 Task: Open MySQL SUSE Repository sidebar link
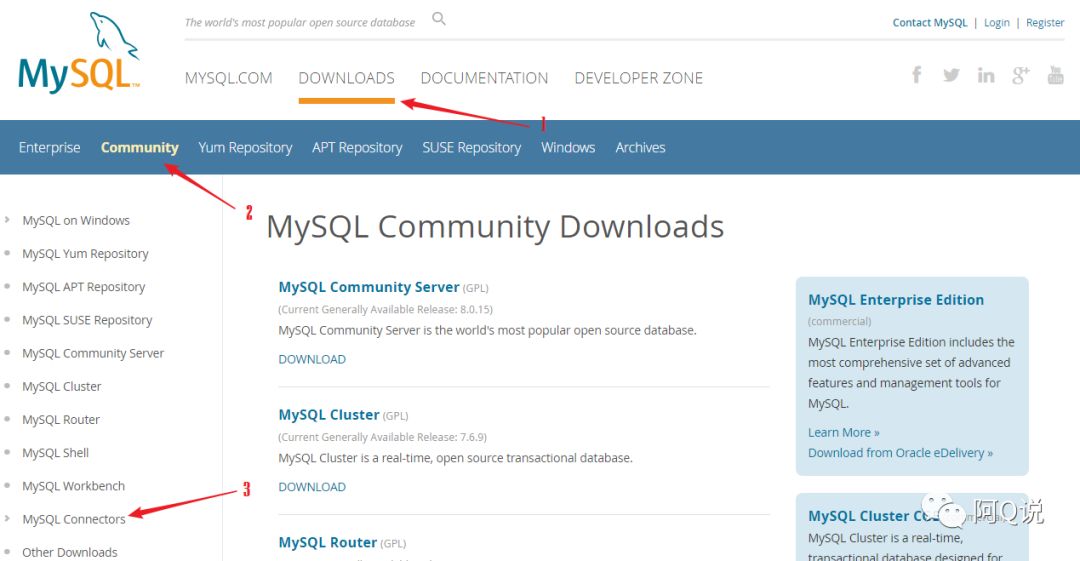pyautogui.click(x=87, y=320)
